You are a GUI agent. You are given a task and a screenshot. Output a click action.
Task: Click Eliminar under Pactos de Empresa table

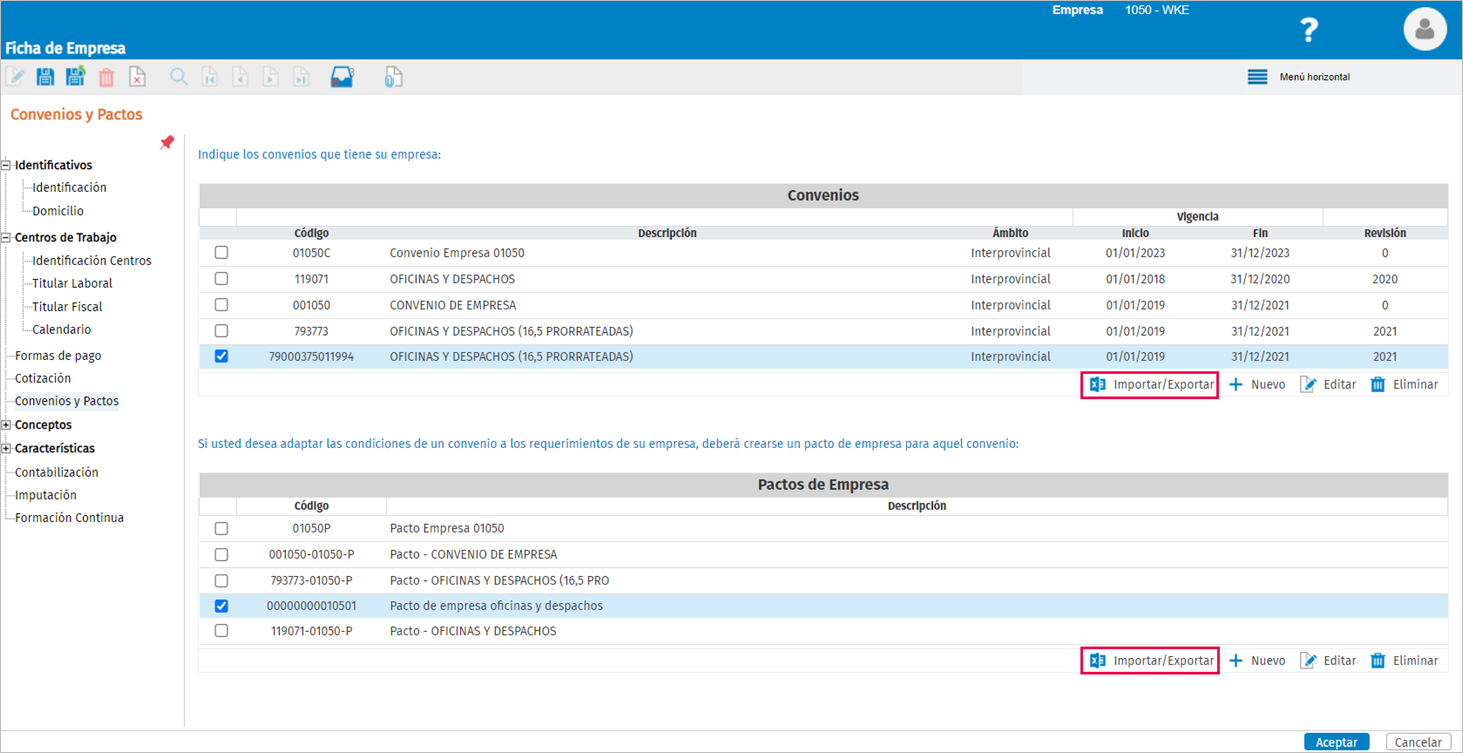[x=1404, y=661]
